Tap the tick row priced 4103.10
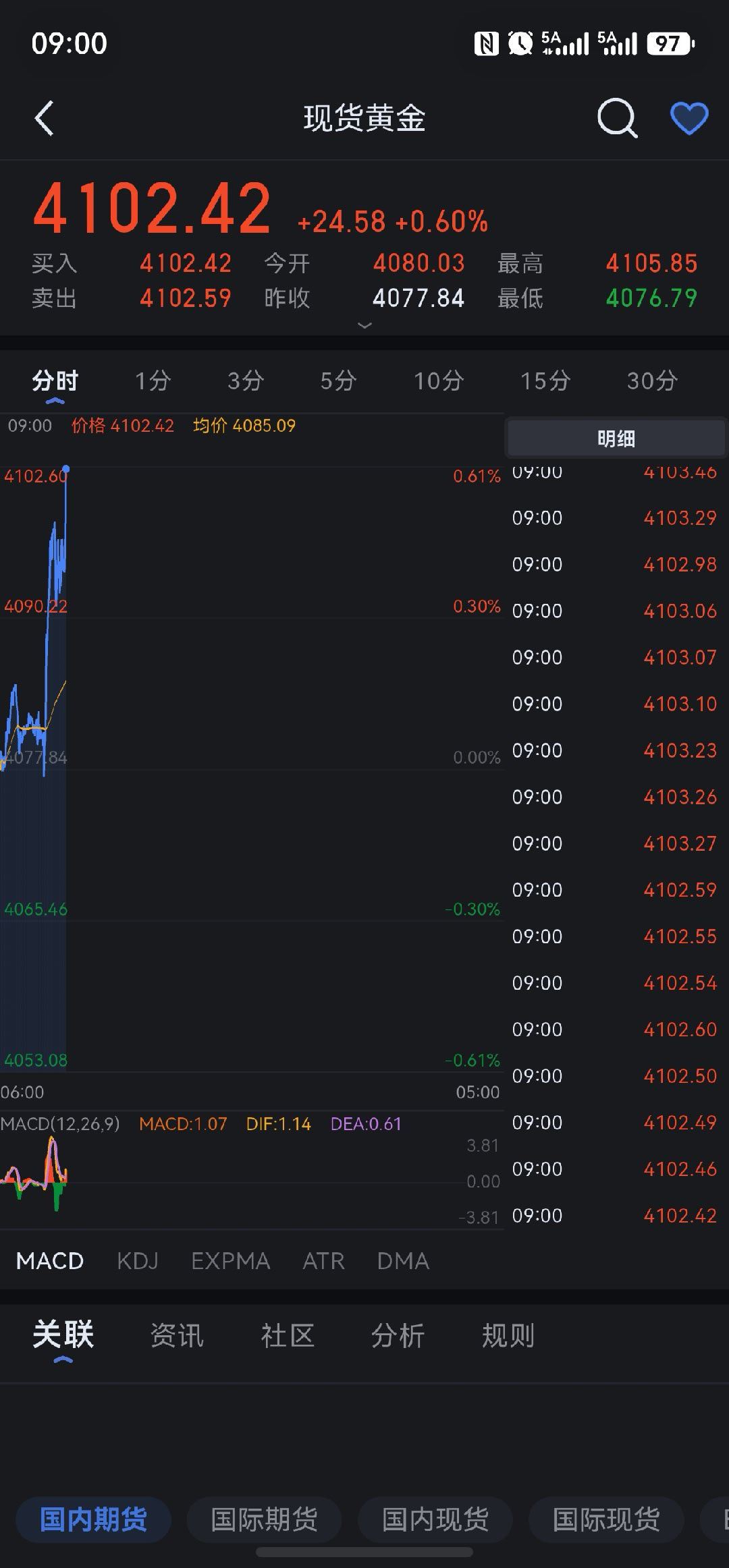729x1568 pixels. click(614, 704)
